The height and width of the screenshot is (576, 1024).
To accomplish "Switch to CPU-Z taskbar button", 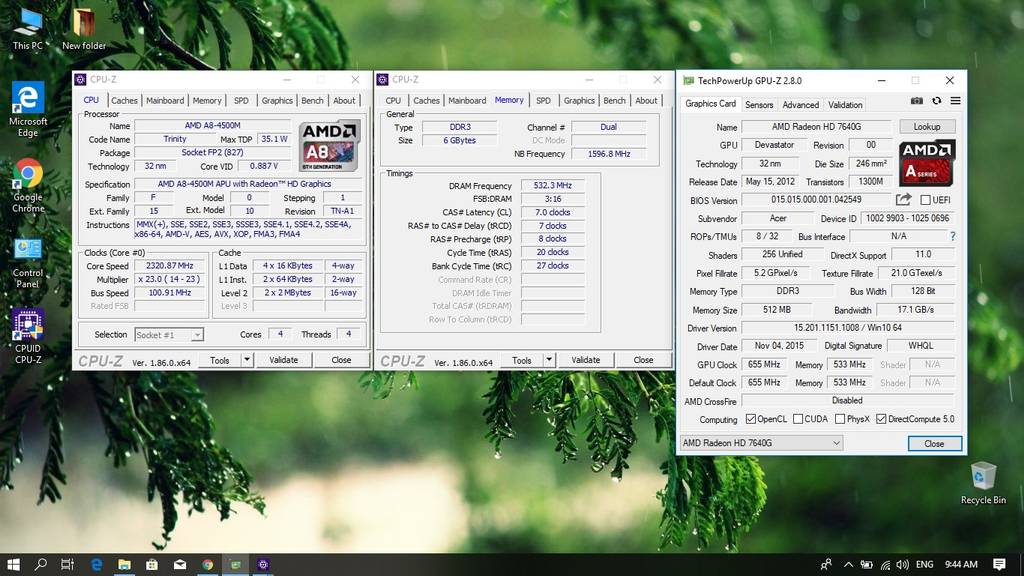I will pyautogui.click(x=263, y=564).
